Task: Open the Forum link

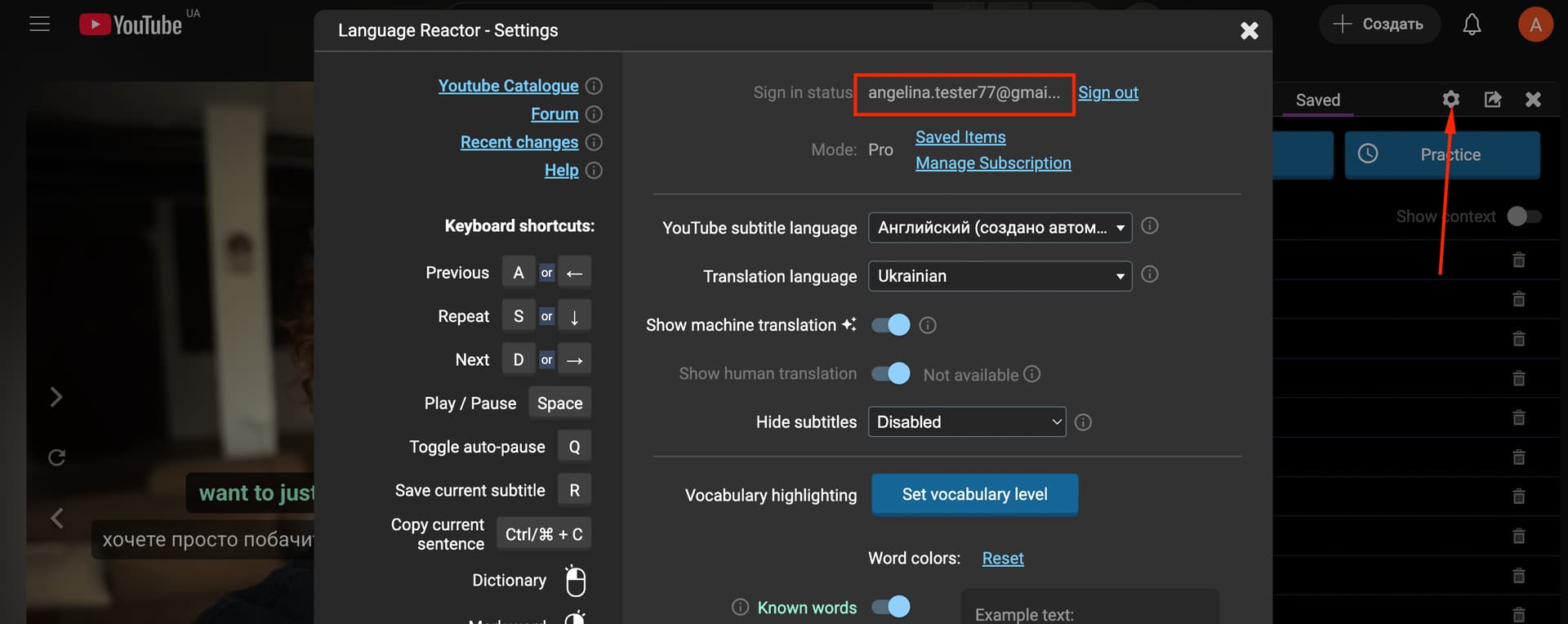Action: pyautogui.click(x=555, y=114)
